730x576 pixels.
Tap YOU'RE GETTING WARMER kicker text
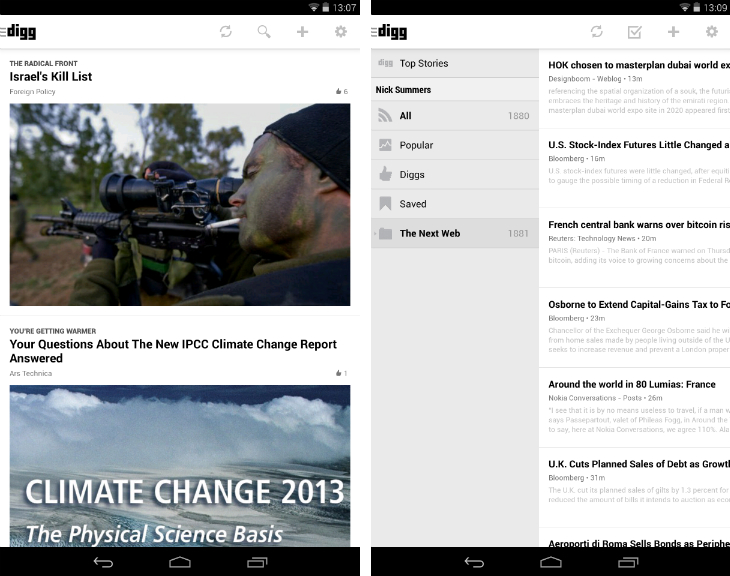coord(53,331)
